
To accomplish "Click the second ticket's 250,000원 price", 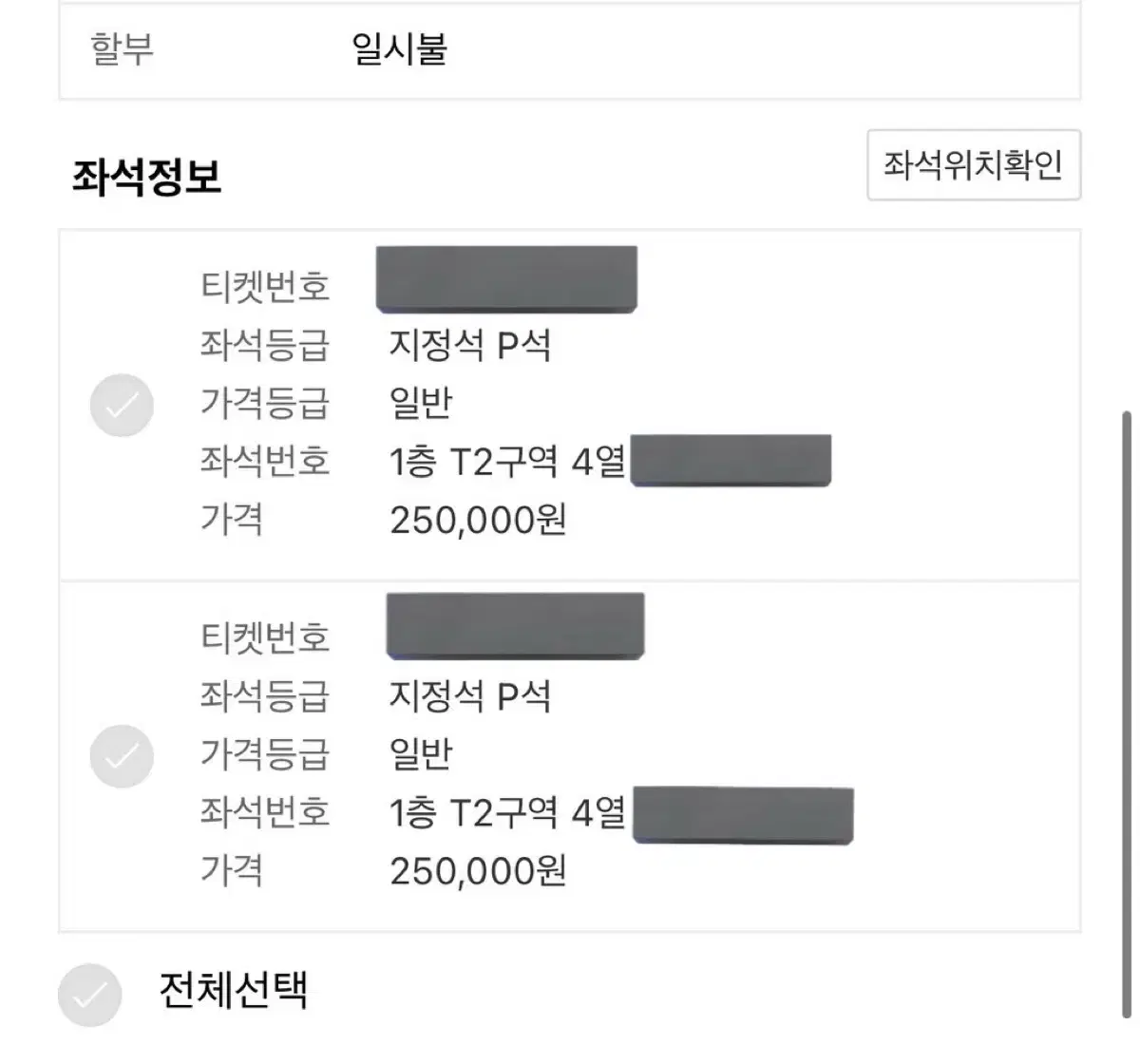I will coord(478,870).
